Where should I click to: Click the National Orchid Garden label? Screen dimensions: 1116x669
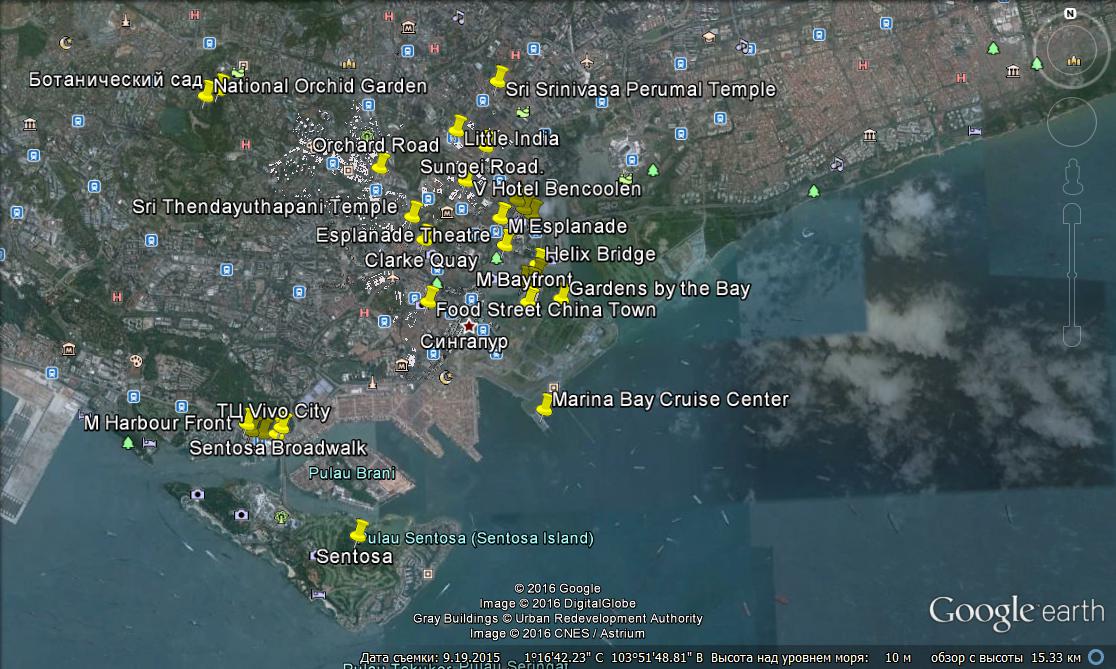tap(321, 86)
